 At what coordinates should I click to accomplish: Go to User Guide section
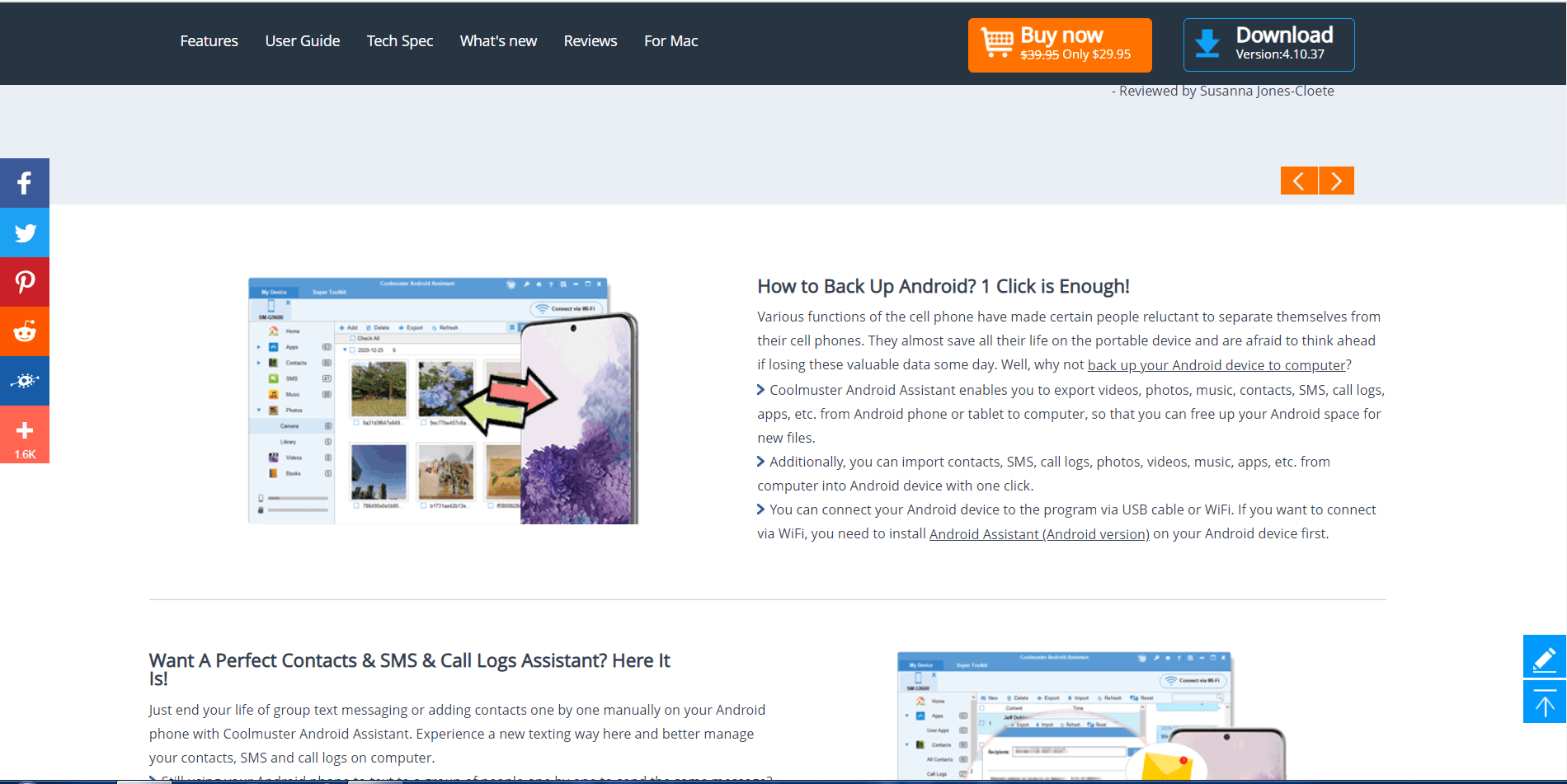(303, 41)
